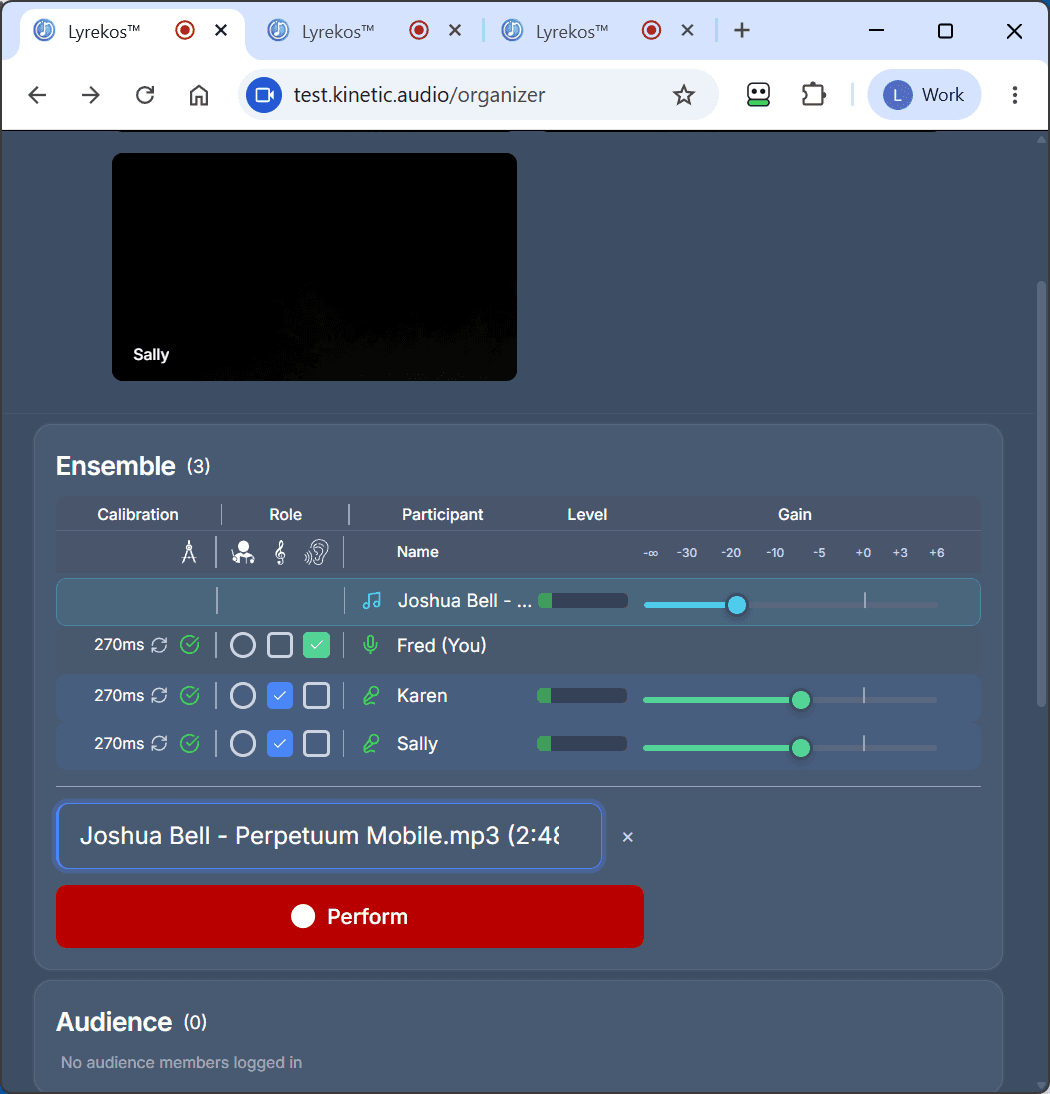This screenshot has height=1094, width=1050.
Task: Click the address bar URL test.kinetic.audio/organizer
Action: click(x=419, y=95)
